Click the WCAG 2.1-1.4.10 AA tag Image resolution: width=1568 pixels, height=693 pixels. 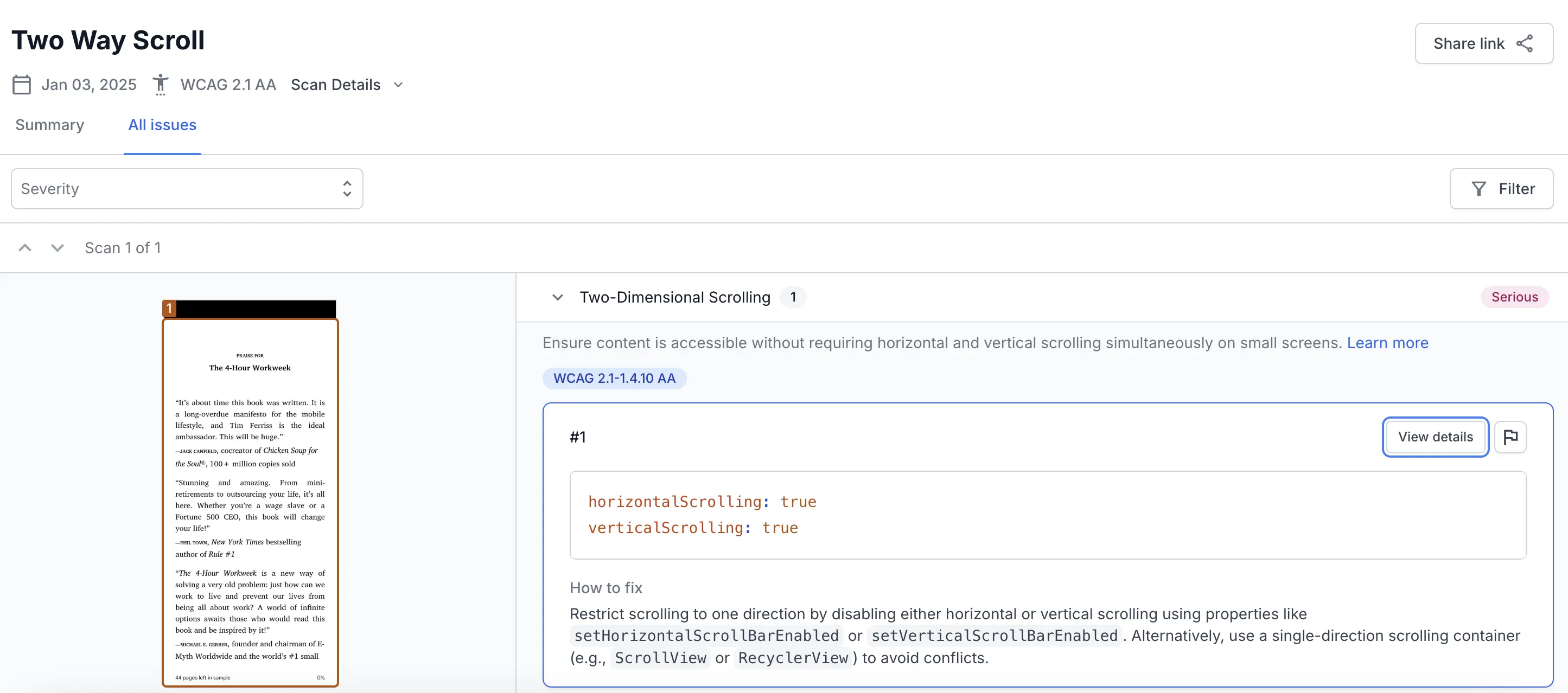coord(614,378)
